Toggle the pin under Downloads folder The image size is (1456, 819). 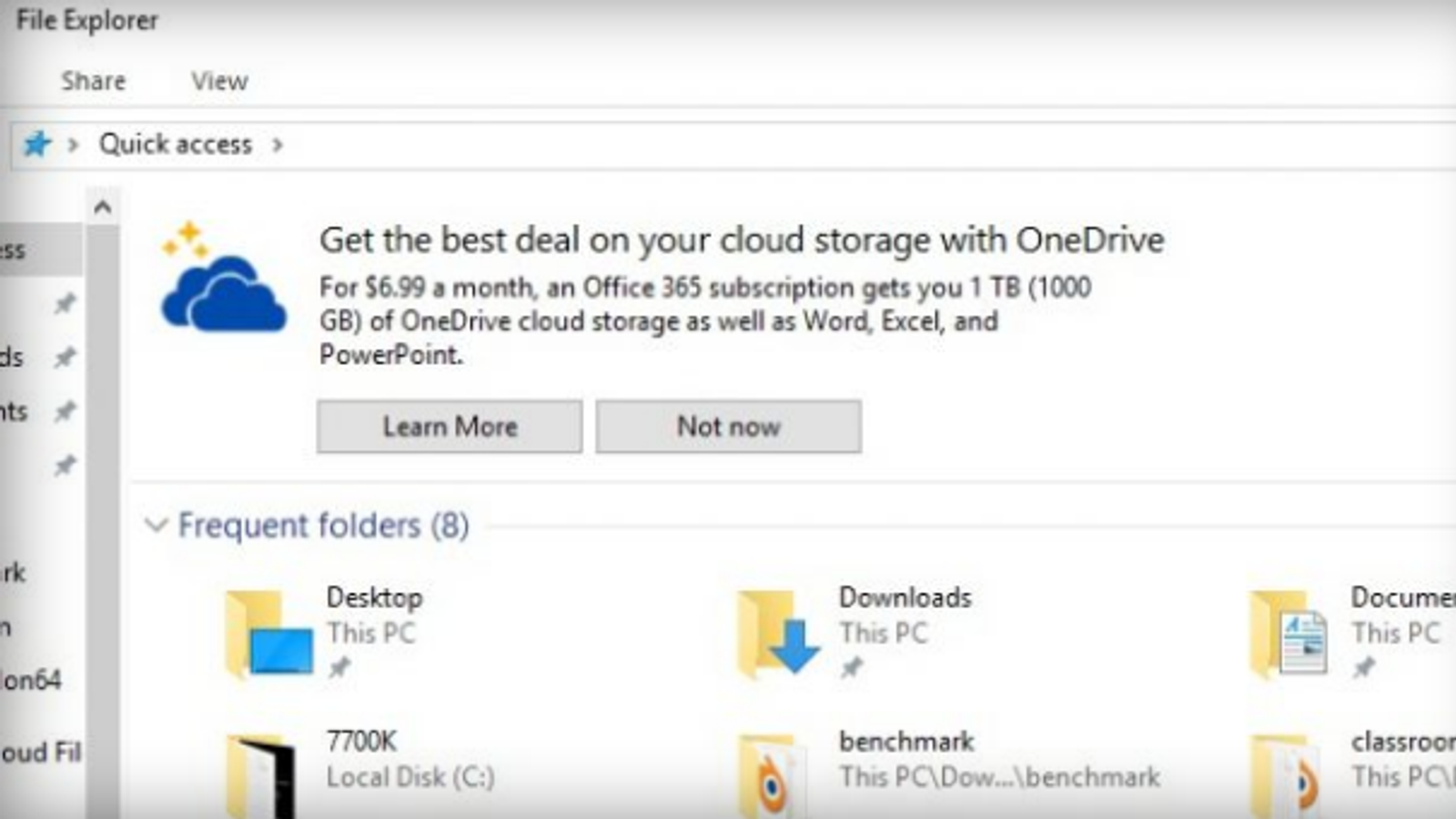[x=851, y=668]
